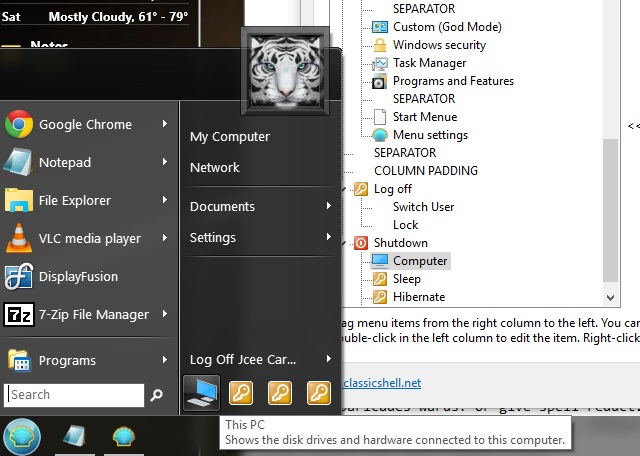Select Custom (God Mode) tree item
640x456 pixels.
click(439, 27)
